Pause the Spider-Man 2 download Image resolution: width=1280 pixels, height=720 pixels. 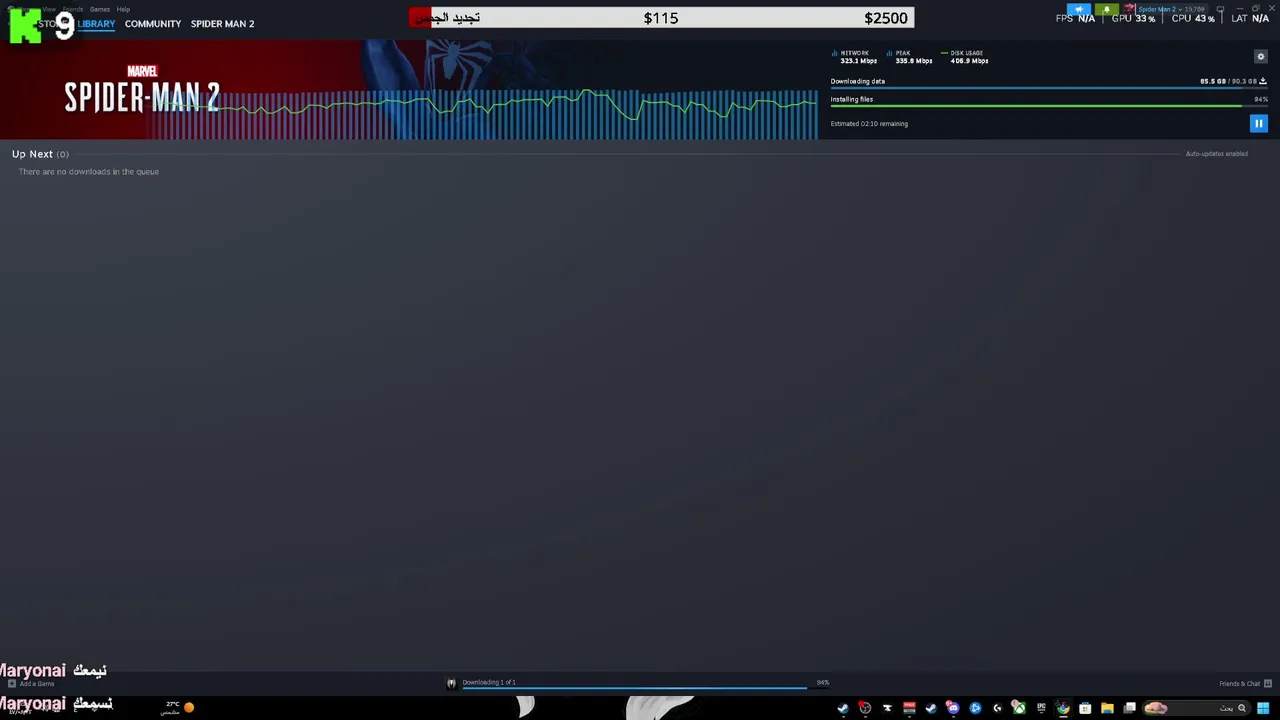[1258, 124]
